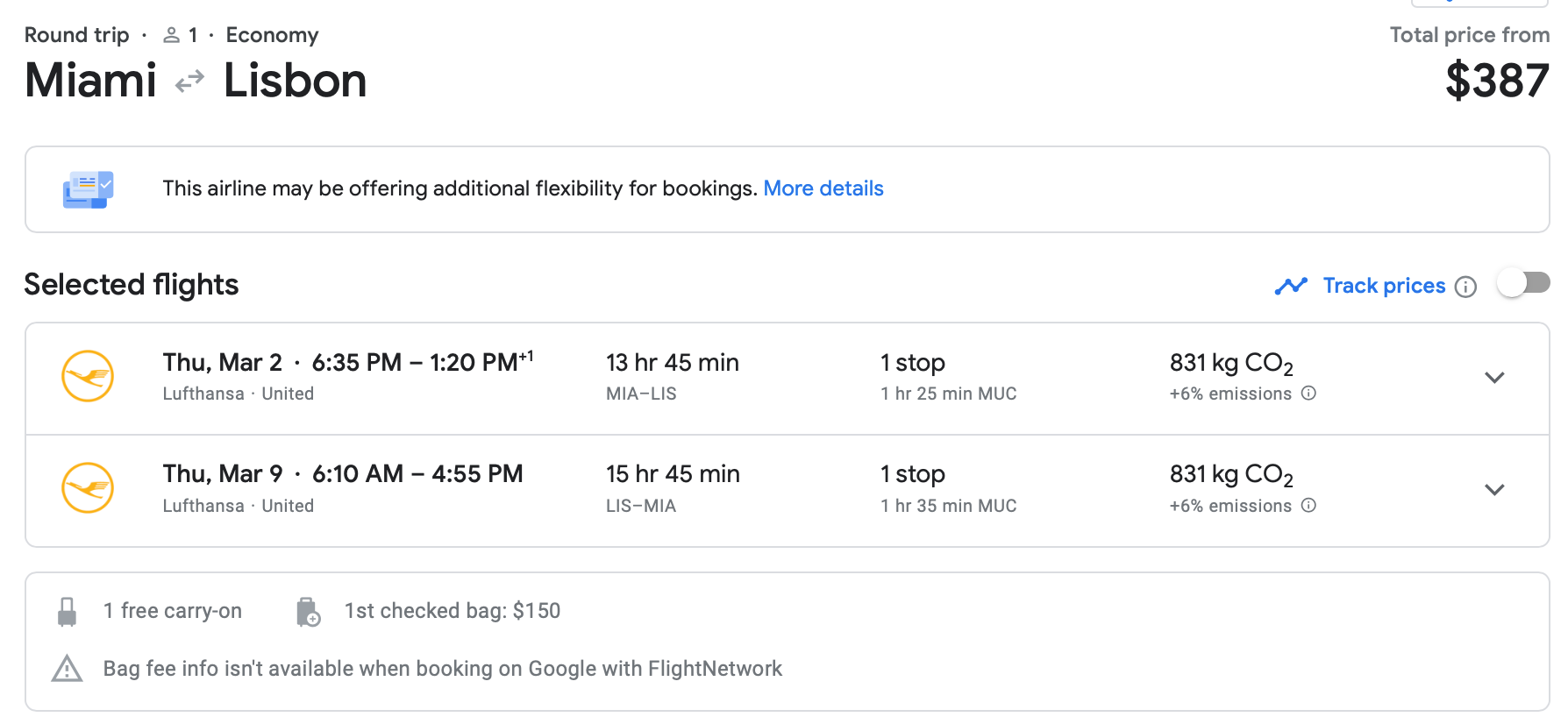Click the carry-on bag icon
Screen dimensions: 1568x724
point(67,612)
